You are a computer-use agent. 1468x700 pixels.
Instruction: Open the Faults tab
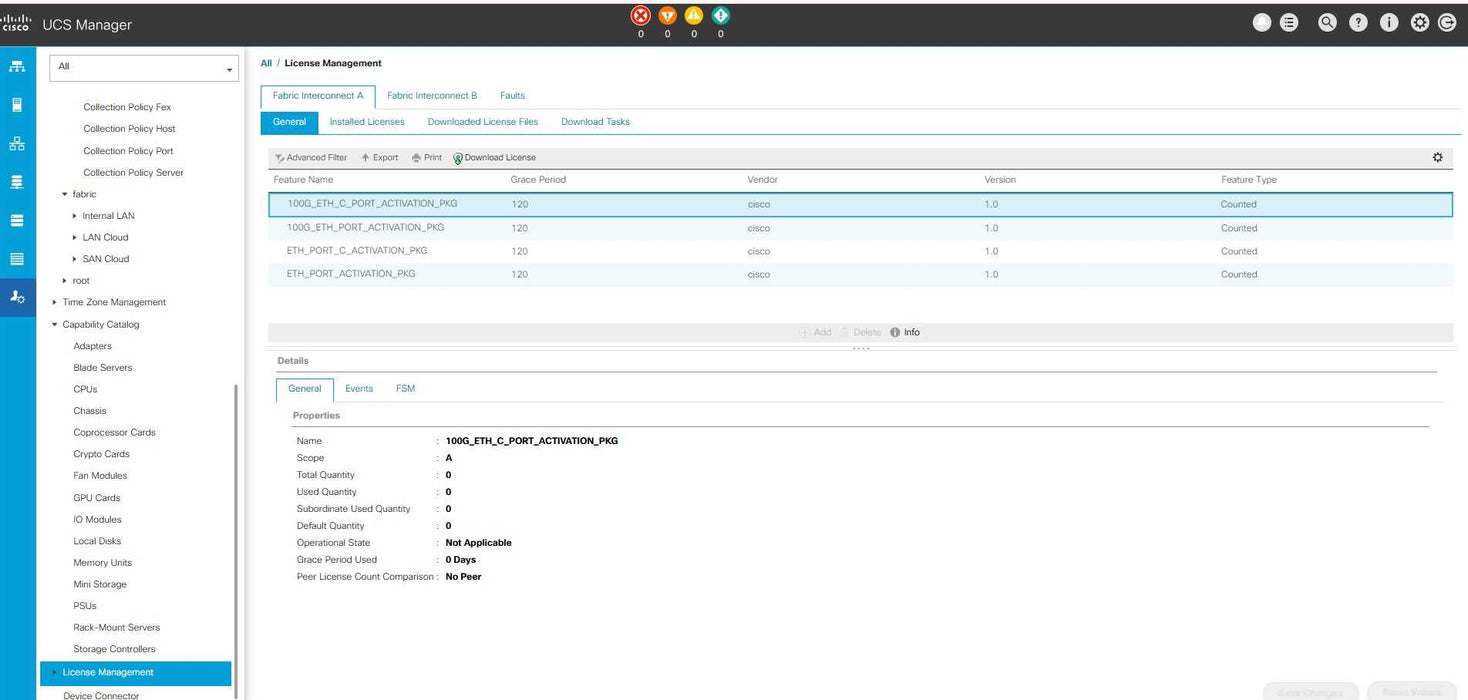[512, 96]
